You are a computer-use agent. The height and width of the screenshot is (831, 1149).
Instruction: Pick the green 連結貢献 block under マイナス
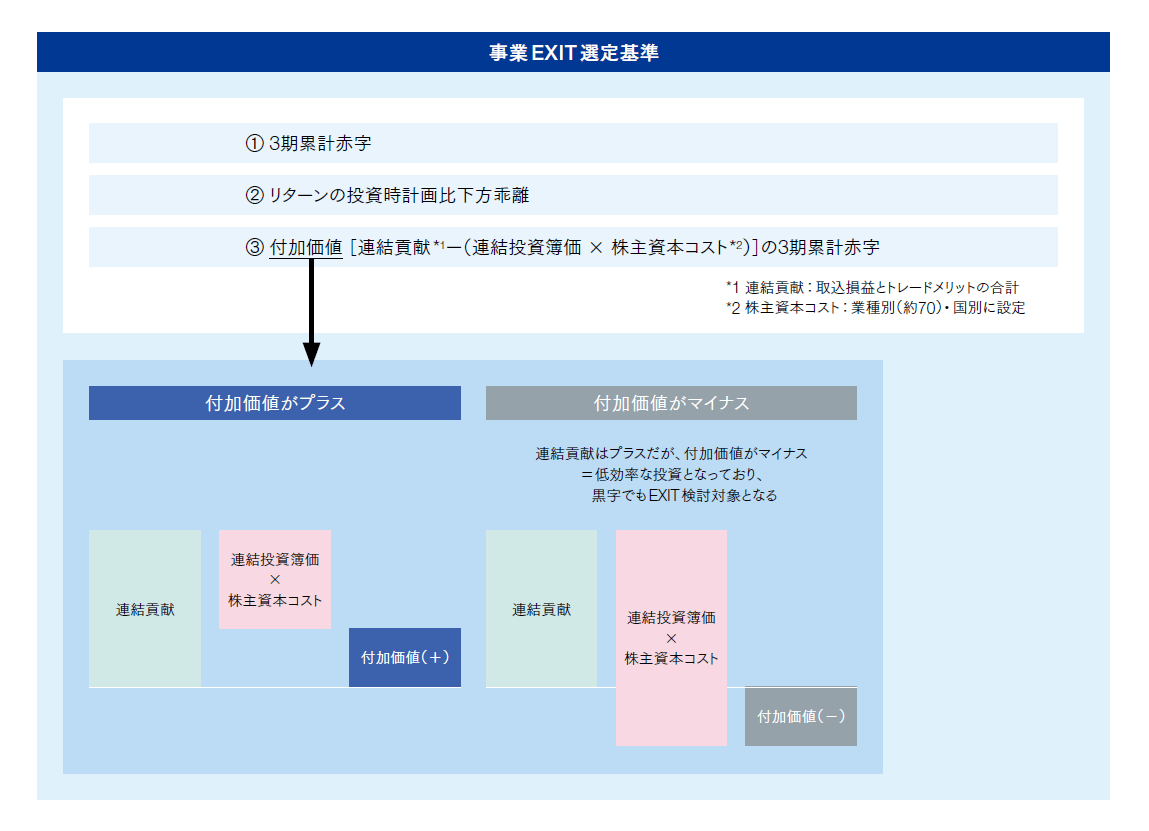coord(541,609)
